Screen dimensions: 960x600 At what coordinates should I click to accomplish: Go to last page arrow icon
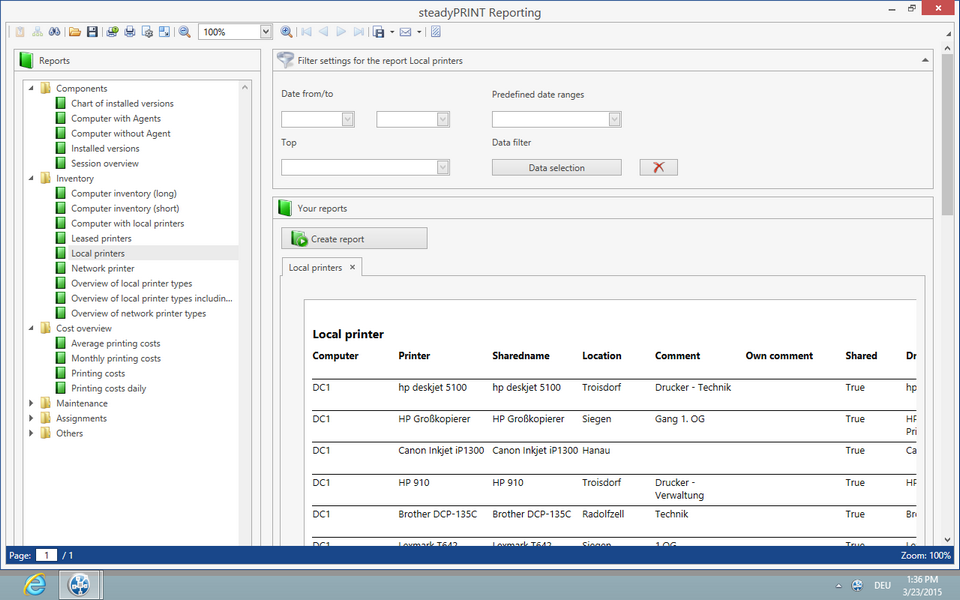359,32
